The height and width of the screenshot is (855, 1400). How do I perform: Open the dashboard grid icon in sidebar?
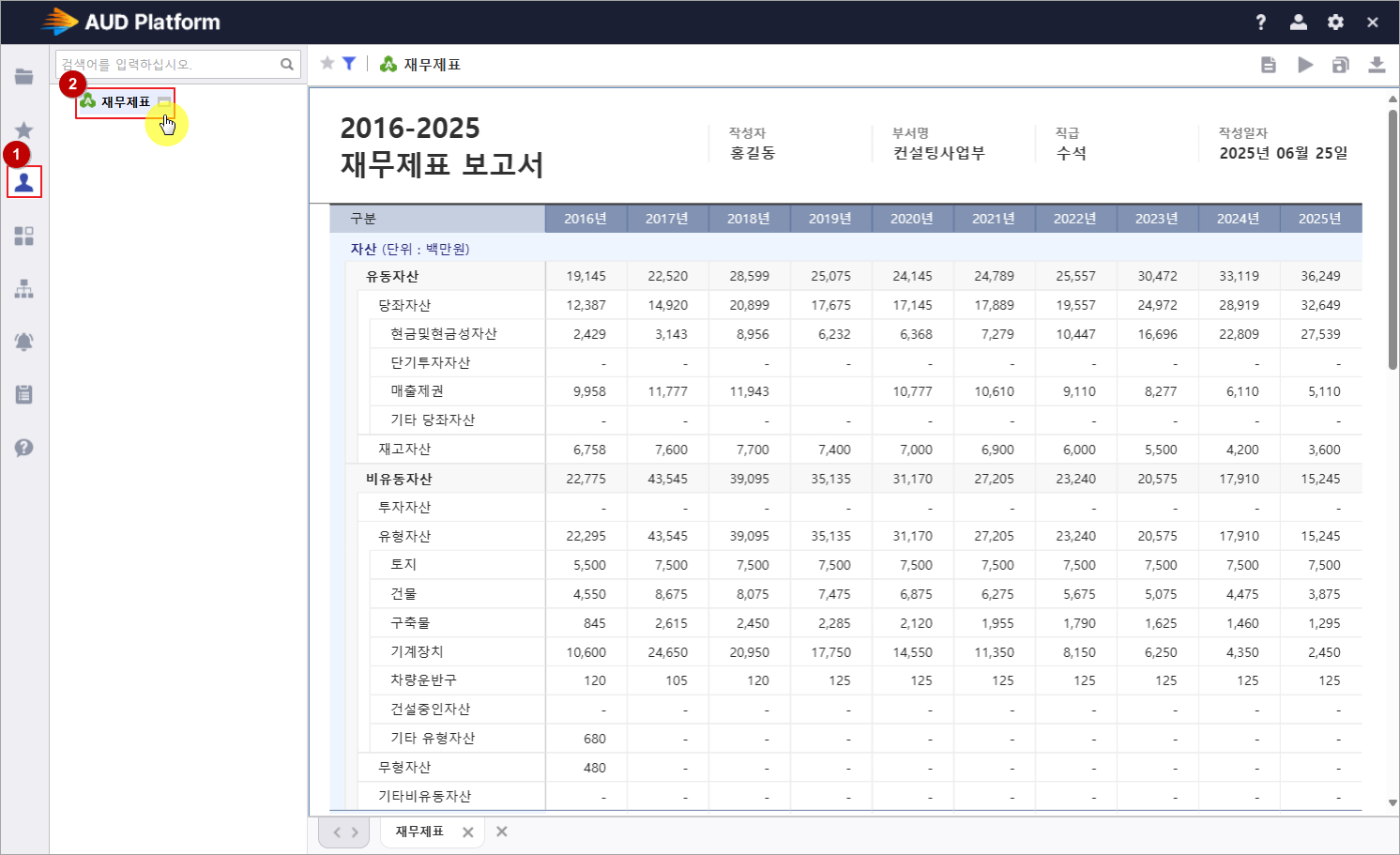coord(24,236)
